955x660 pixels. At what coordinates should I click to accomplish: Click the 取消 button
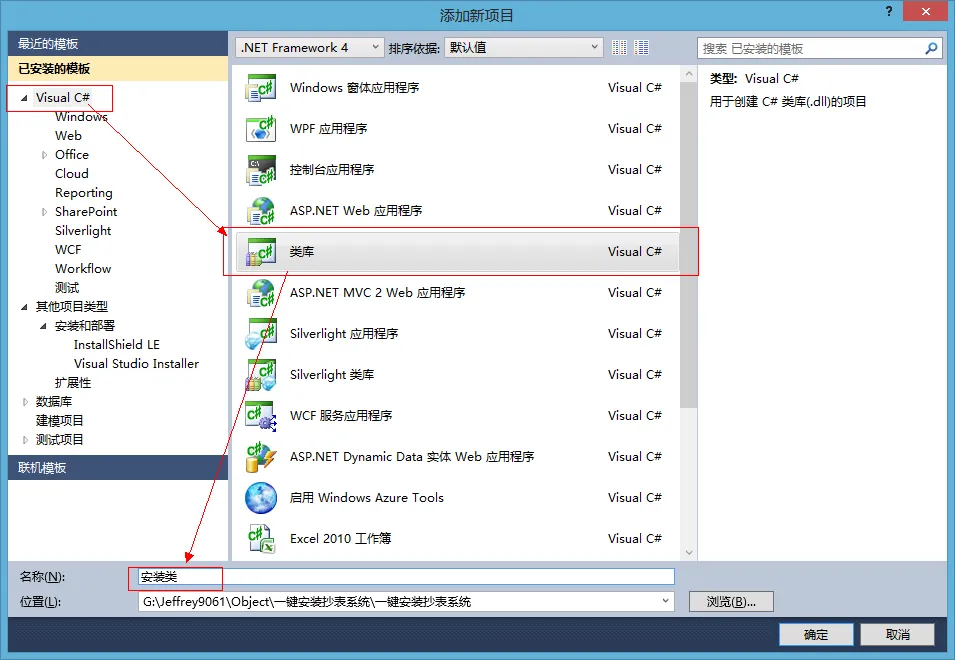click(x=897, y=634)
